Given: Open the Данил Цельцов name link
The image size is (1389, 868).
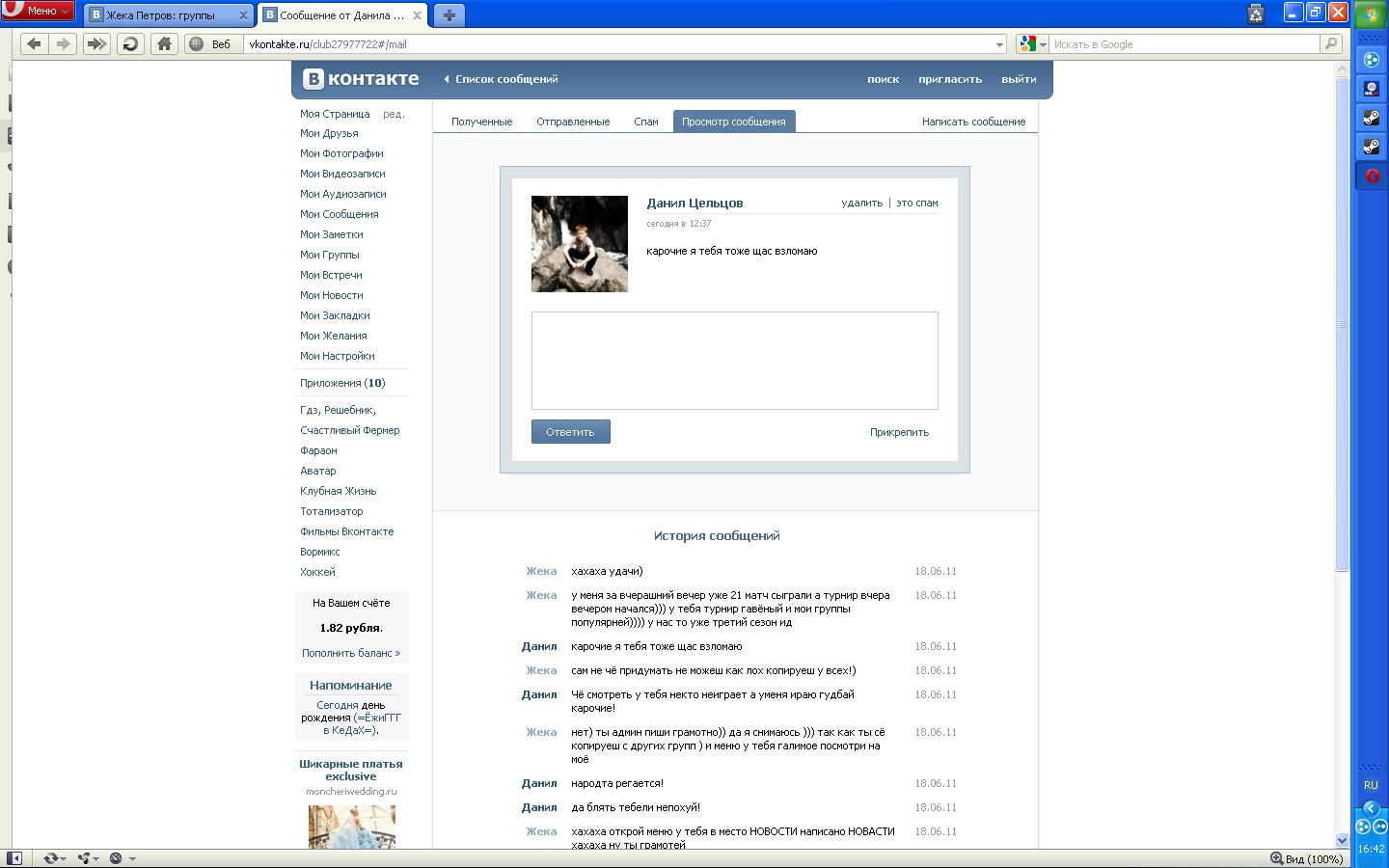Looking at the screenshot, I should tap(694, 203).
